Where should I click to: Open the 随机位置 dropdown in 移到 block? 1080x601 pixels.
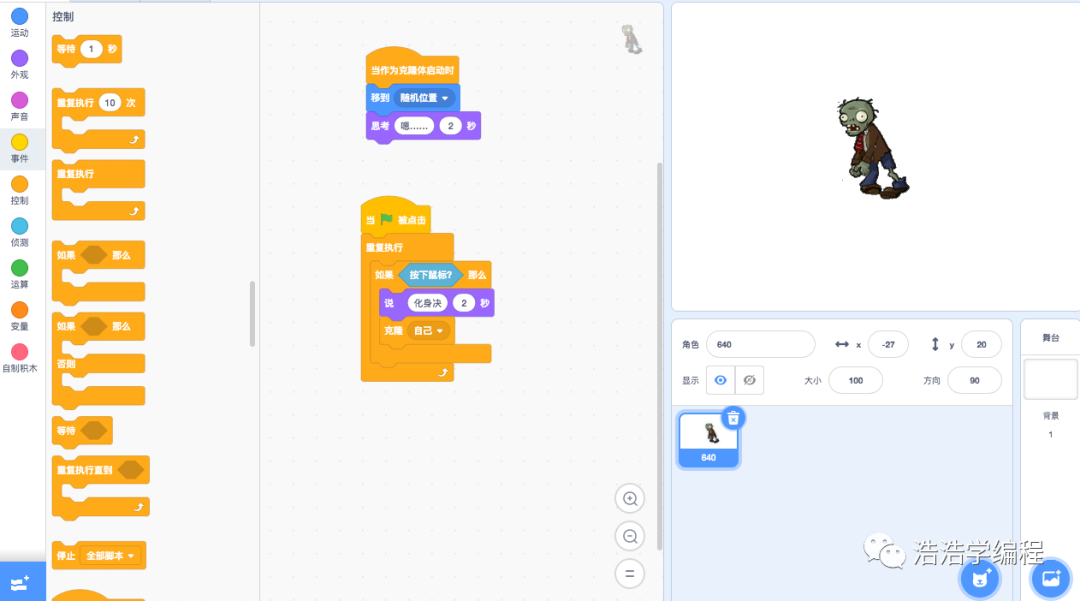click(424, 98)
